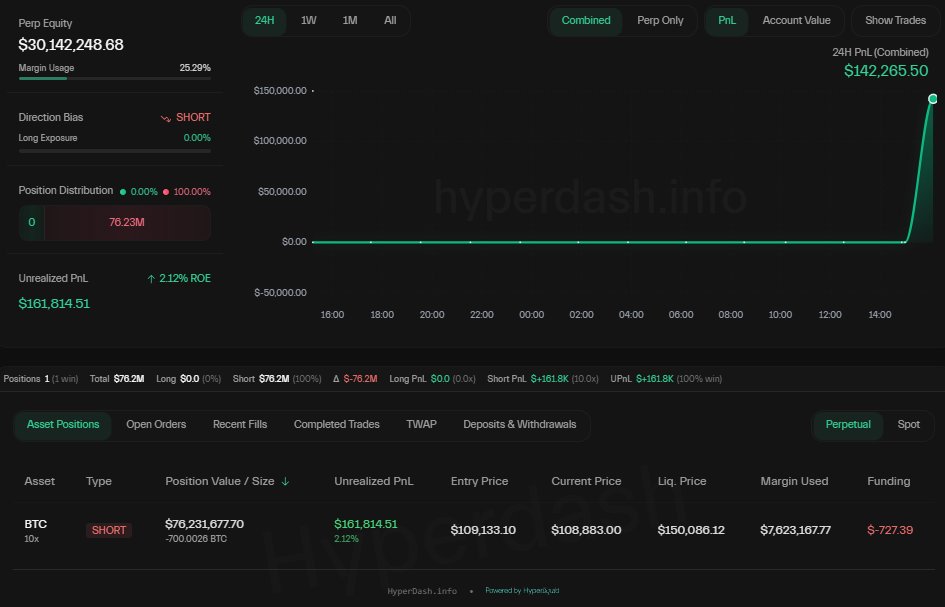Select the Combined view option
This screenshot has height=607, width=945.
tap(586, 20)
